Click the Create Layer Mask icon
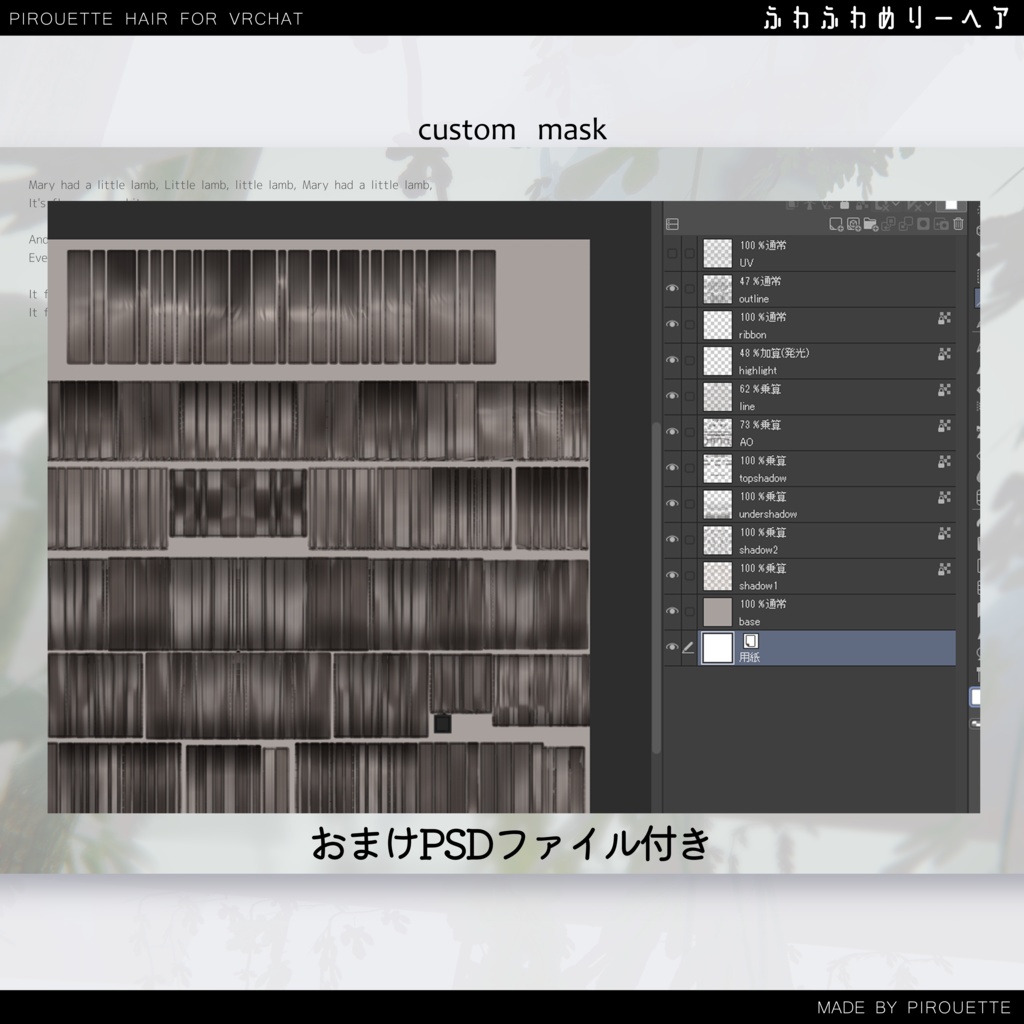1024x1024 pixels. (923, 225)
